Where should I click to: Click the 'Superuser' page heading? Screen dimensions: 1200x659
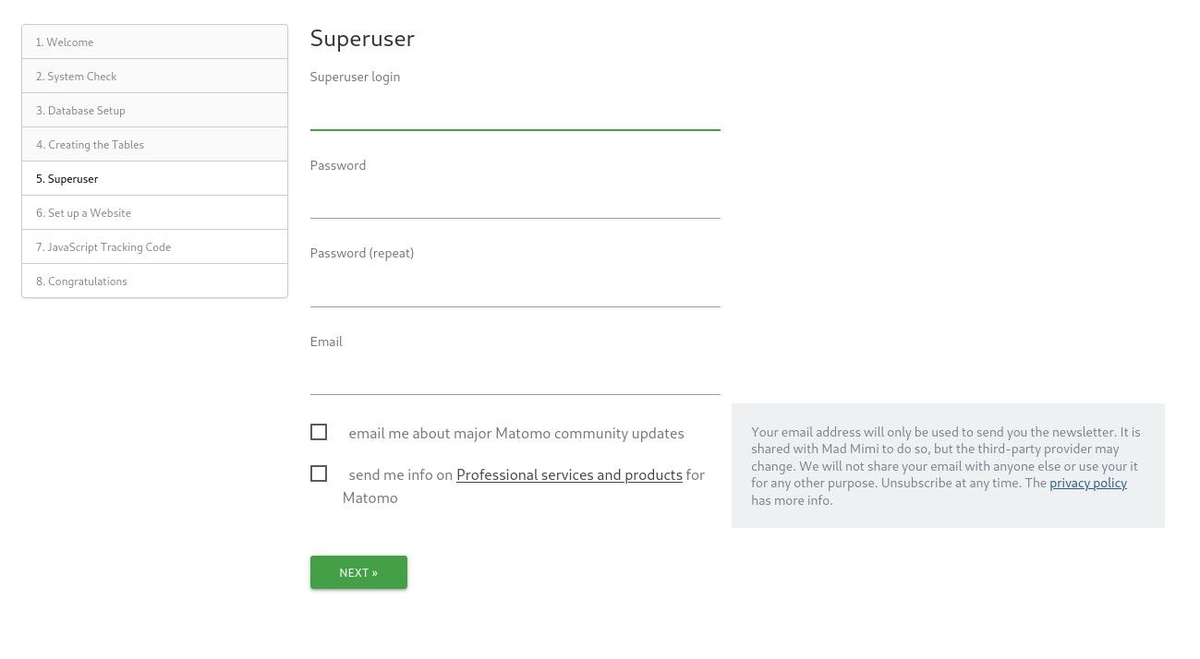pos(362,38)
